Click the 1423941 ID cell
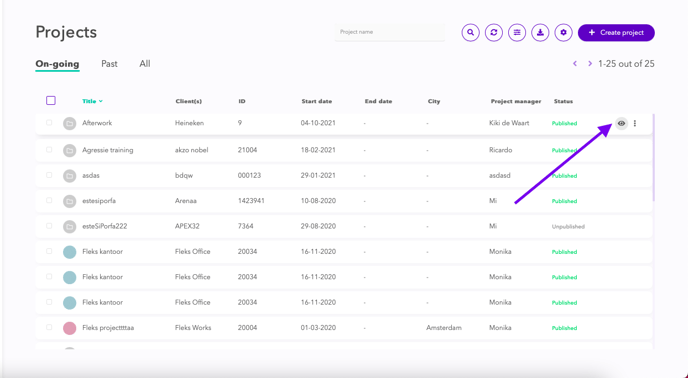The height and width of the screenshot is (378, 688). point(251,201)
